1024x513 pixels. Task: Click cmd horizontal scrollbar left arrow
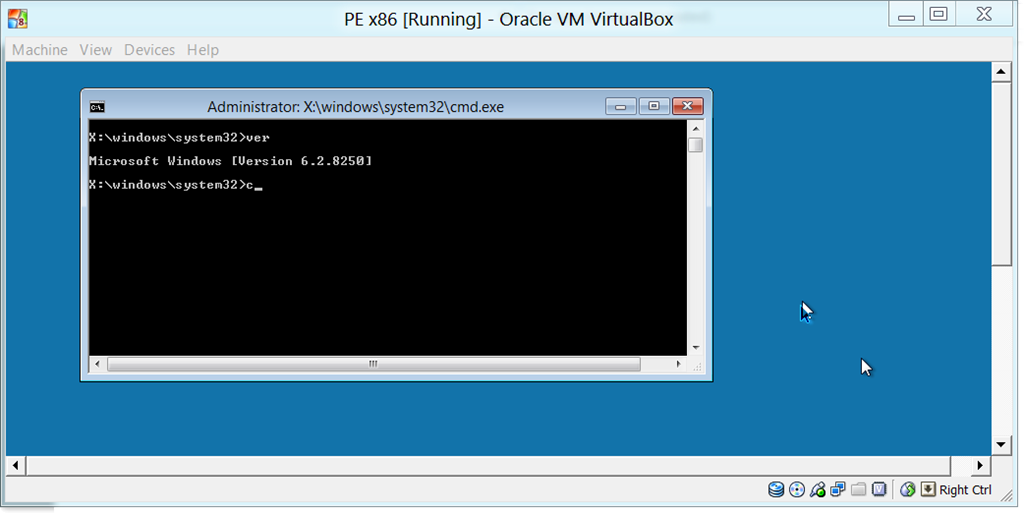pos(98,364)
